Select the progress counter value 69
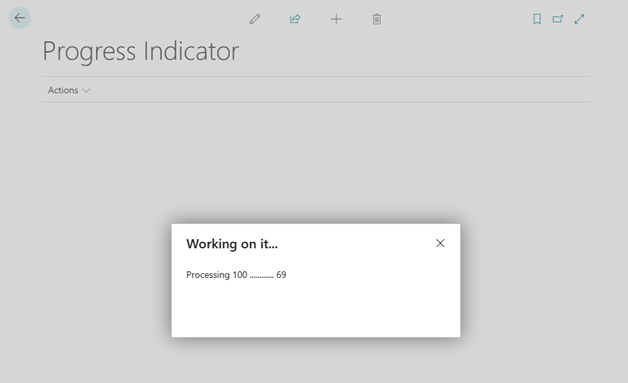 tap(281, 275)
